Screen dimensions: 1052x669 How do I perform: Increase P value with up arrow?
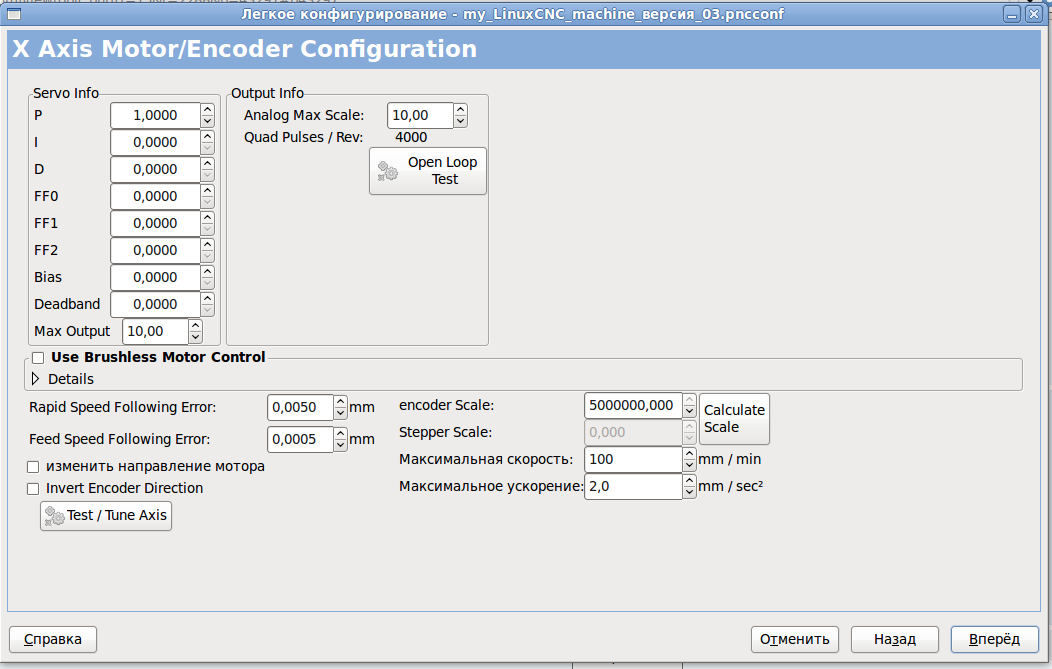pyautogui.click(x=207, y=109)
